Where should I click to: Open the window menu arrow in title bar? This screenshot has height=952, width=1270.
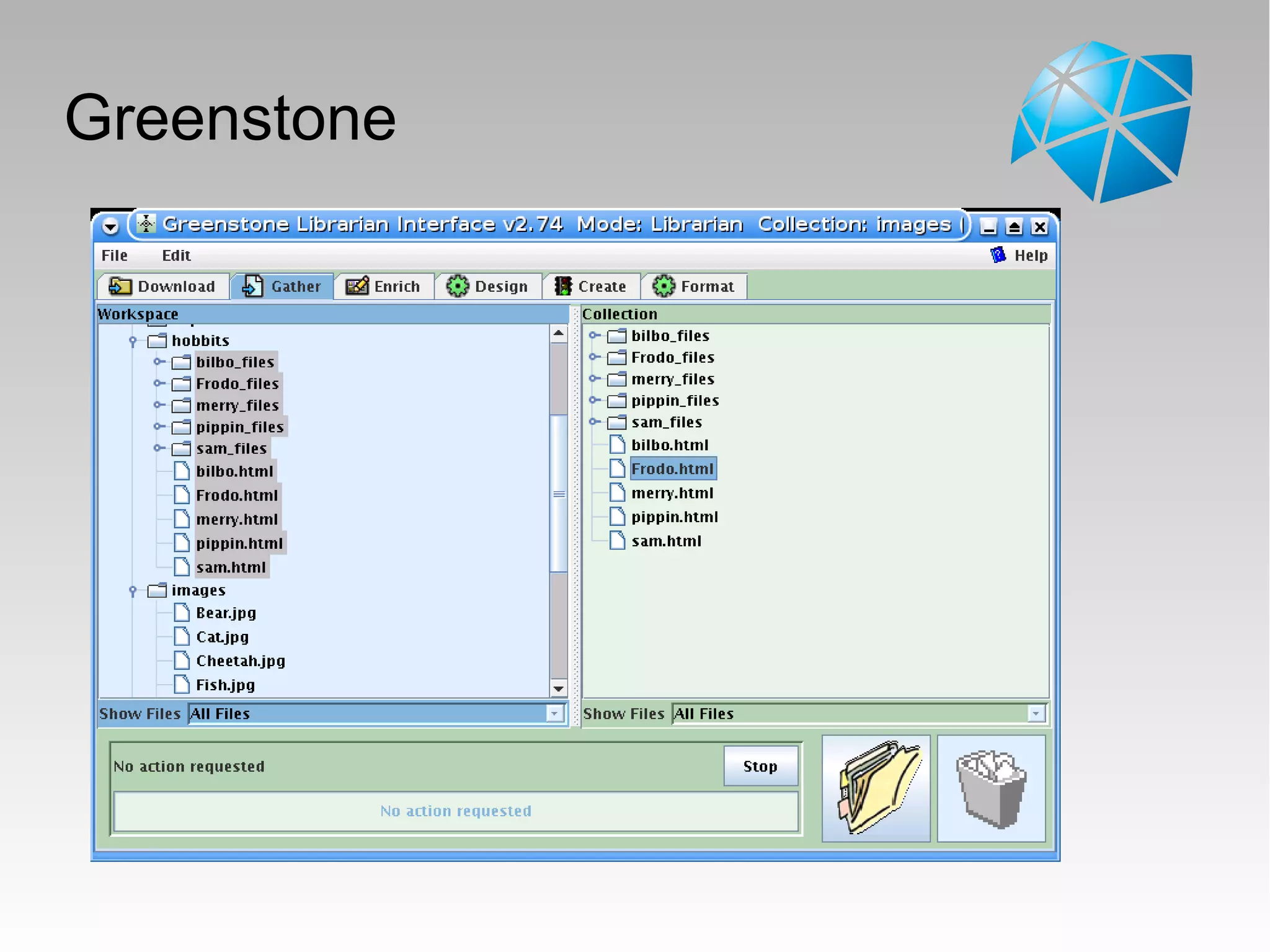tap(110, 226)
